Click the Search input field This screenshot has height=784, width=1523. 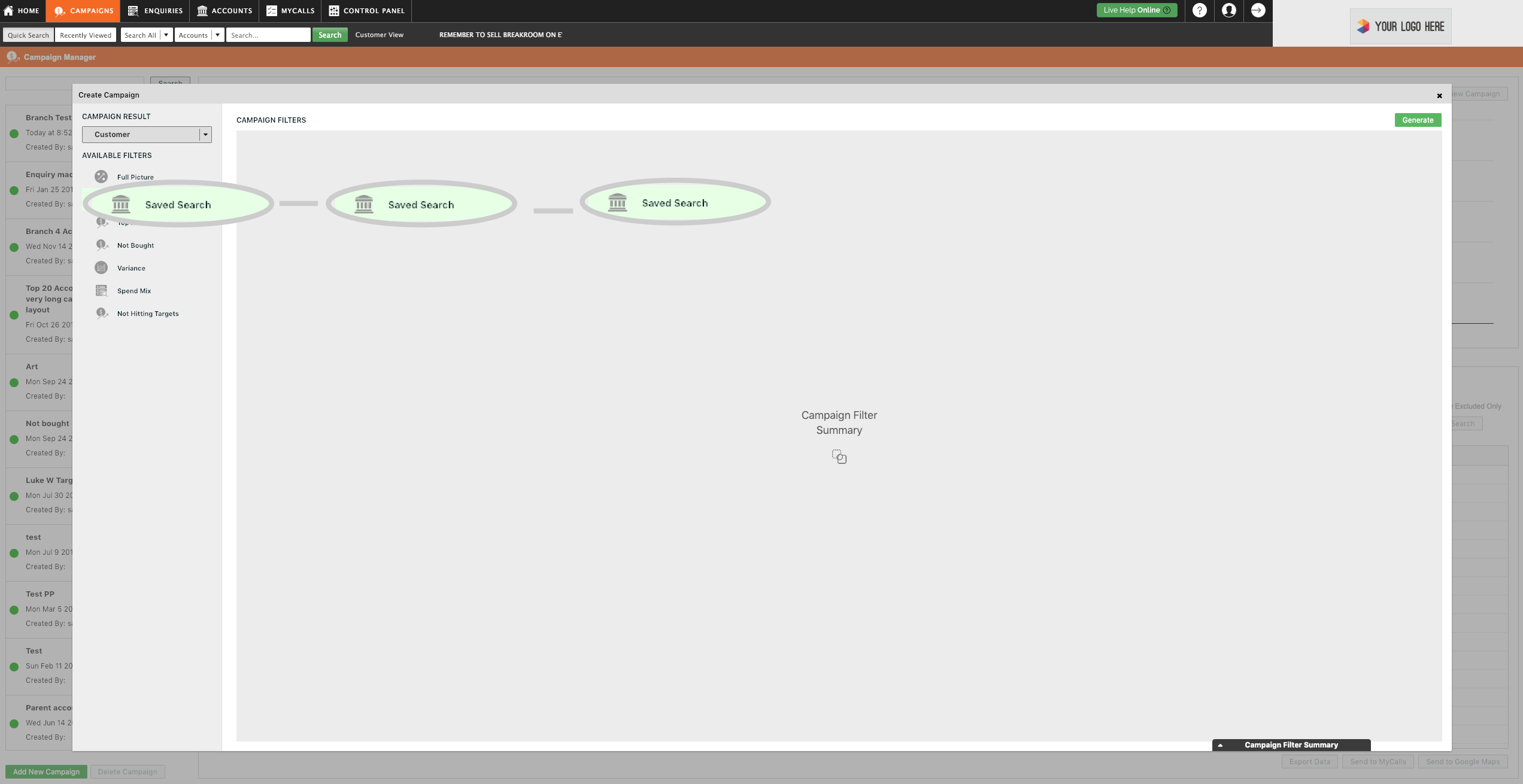pyautogui.click(x=267, y=35)
